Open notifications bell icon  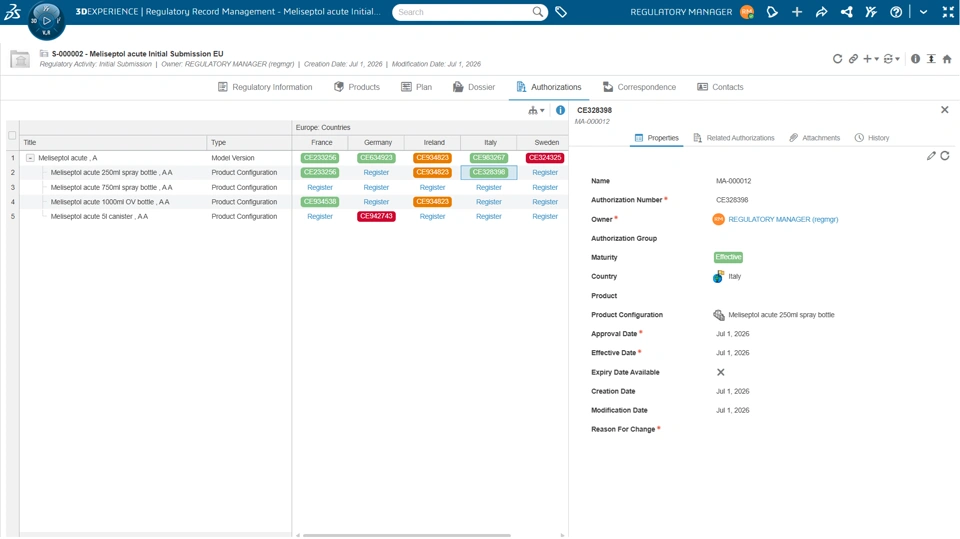click(x=772, y=12)
